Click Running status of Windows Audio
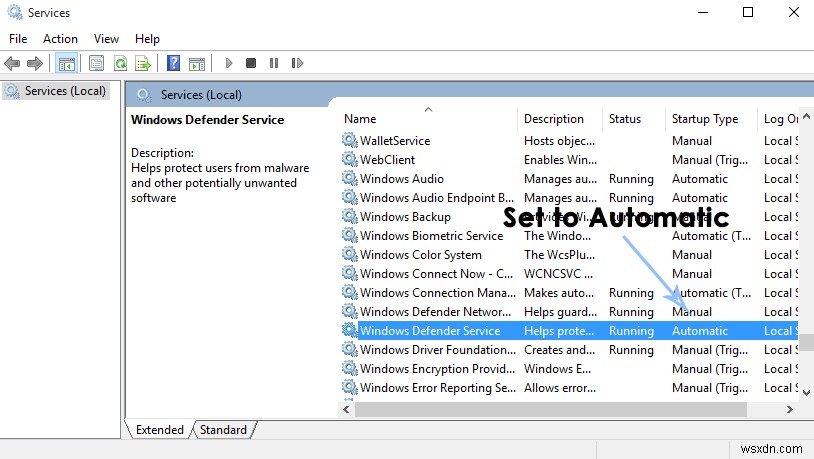814x459 pixels. (x=631, y=179)
